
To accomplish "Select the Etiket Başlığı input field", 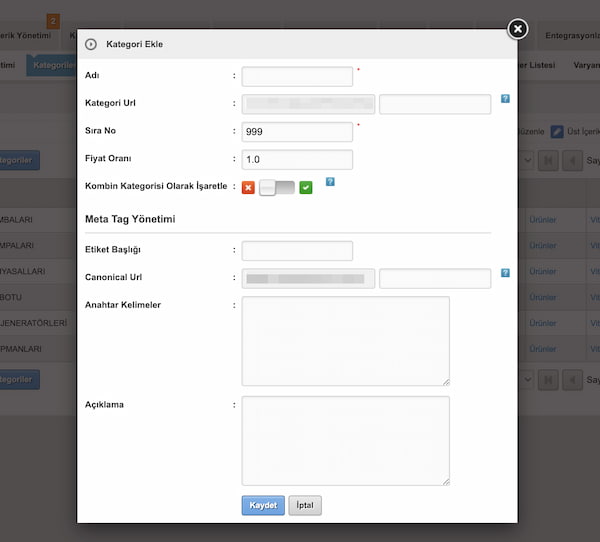I will point(297,251).
